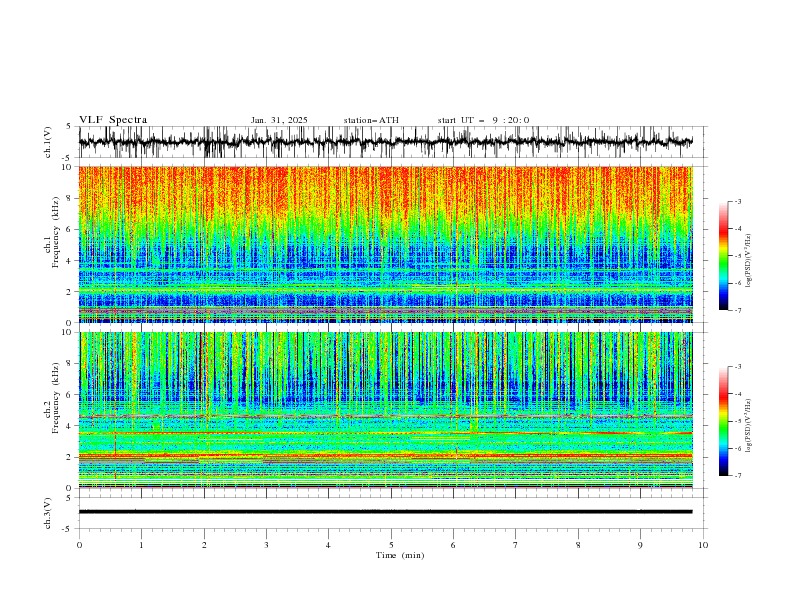Click the 'station=ATH' label
Viewport: 792px width, 612px height.
point(371,120)
